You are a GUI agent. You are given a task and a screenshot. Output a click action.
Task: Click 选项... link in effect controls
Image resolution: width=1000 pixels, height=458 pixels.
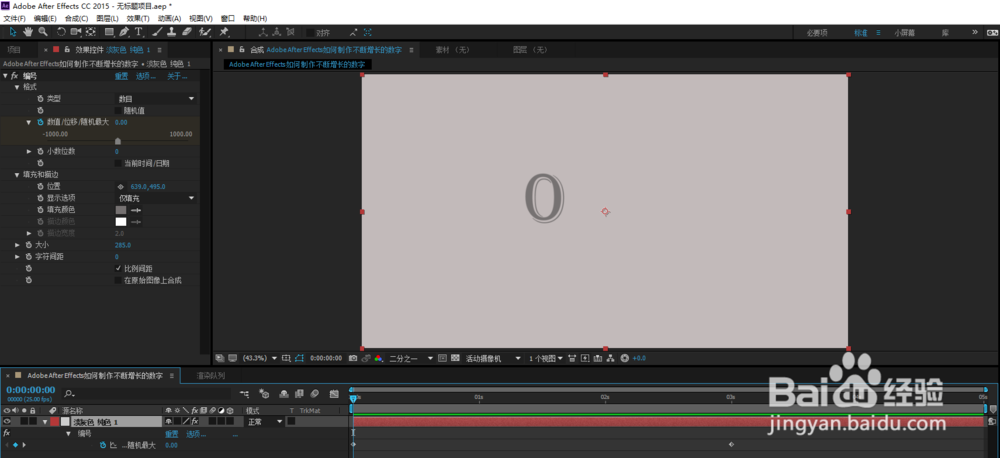[146, 77]
